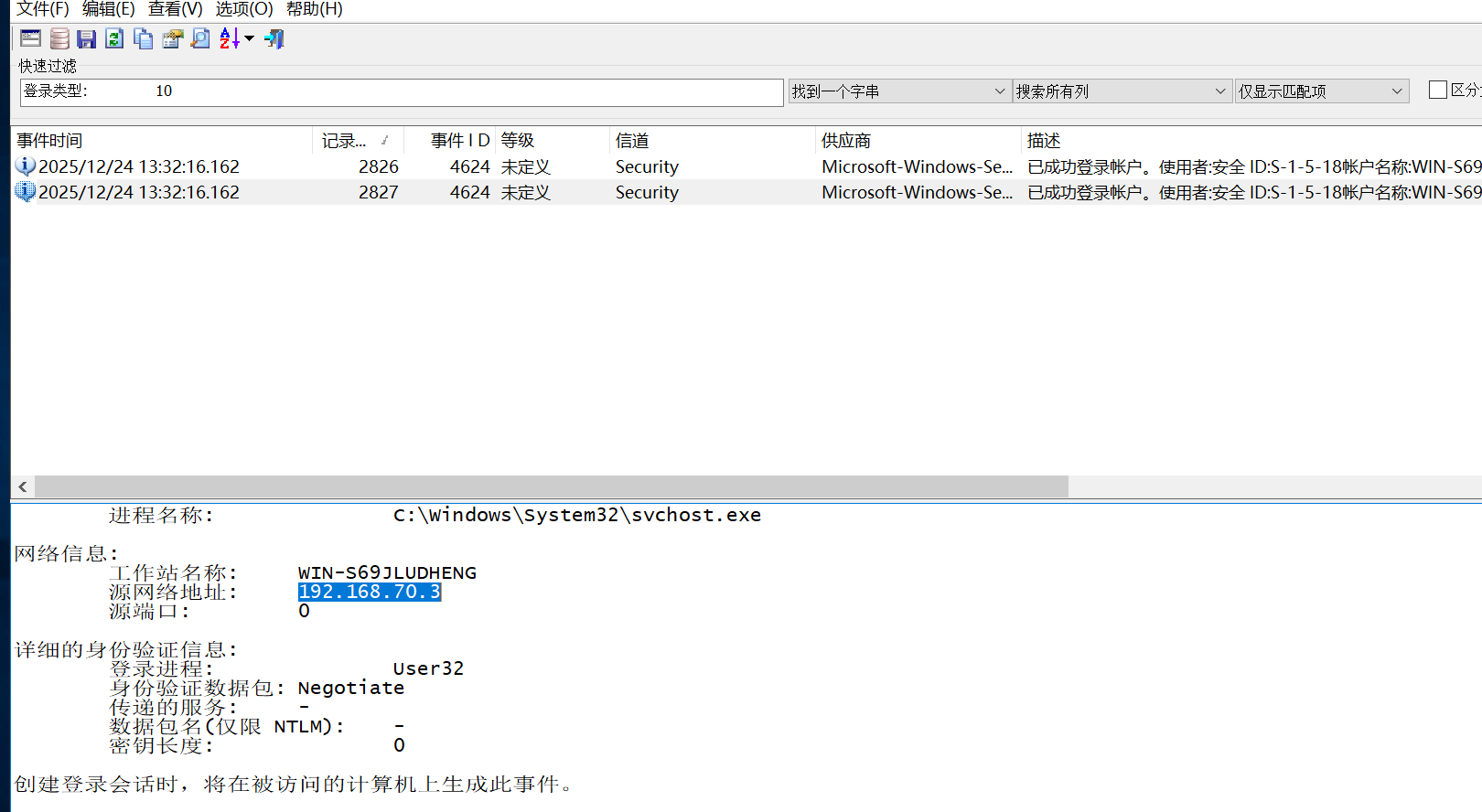
Task: Refresh the event list
Action: point(114,38)
